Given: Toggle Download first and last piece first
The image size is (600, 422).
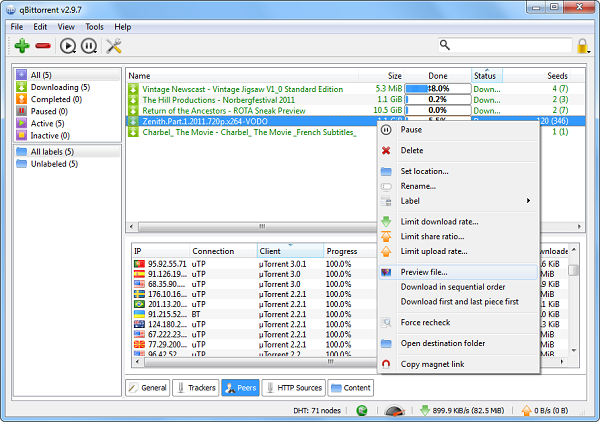Looking at the screenshot, I should [459, 301].
